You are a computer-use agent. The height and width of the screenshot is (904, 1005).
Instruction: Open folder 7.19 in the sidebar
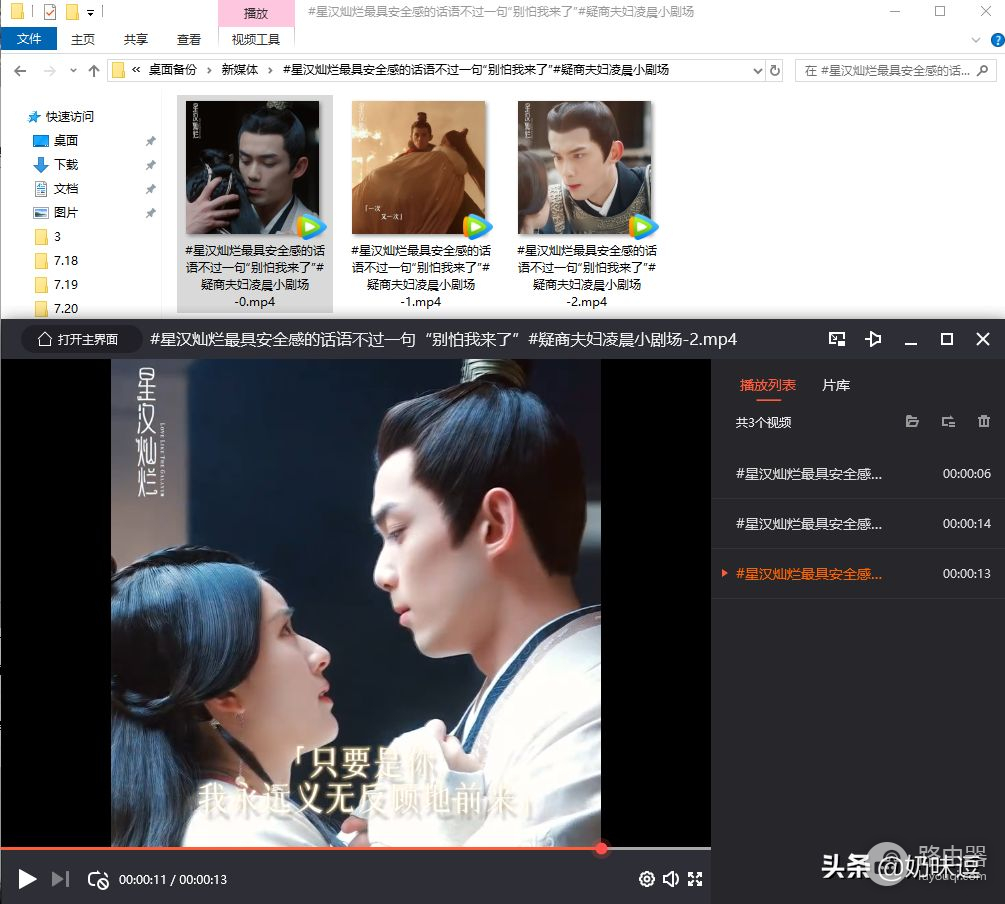(x=56, y=284)
